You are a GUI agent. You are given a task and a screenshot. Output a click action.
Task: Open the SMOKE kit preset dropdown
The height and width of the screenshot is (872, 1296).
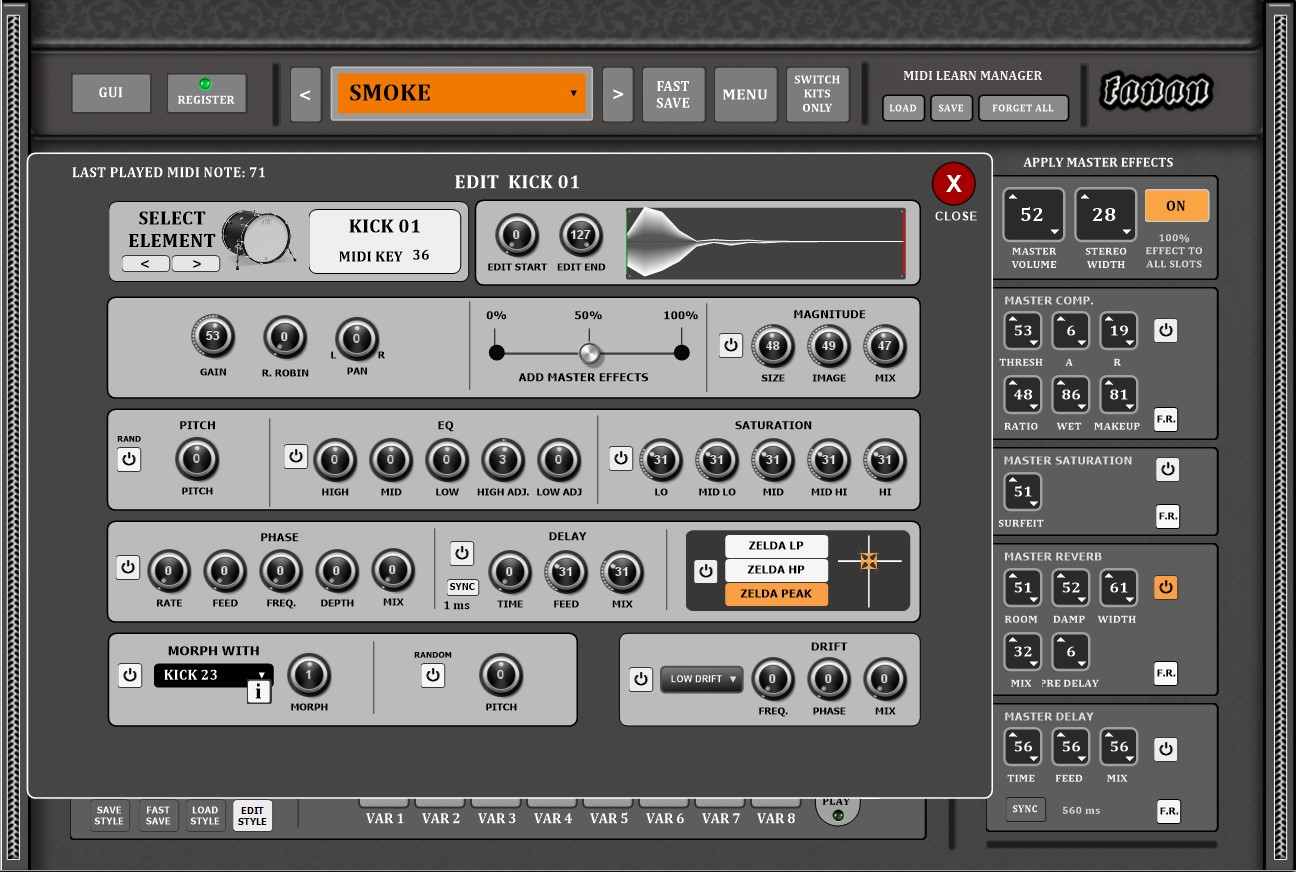461,94
